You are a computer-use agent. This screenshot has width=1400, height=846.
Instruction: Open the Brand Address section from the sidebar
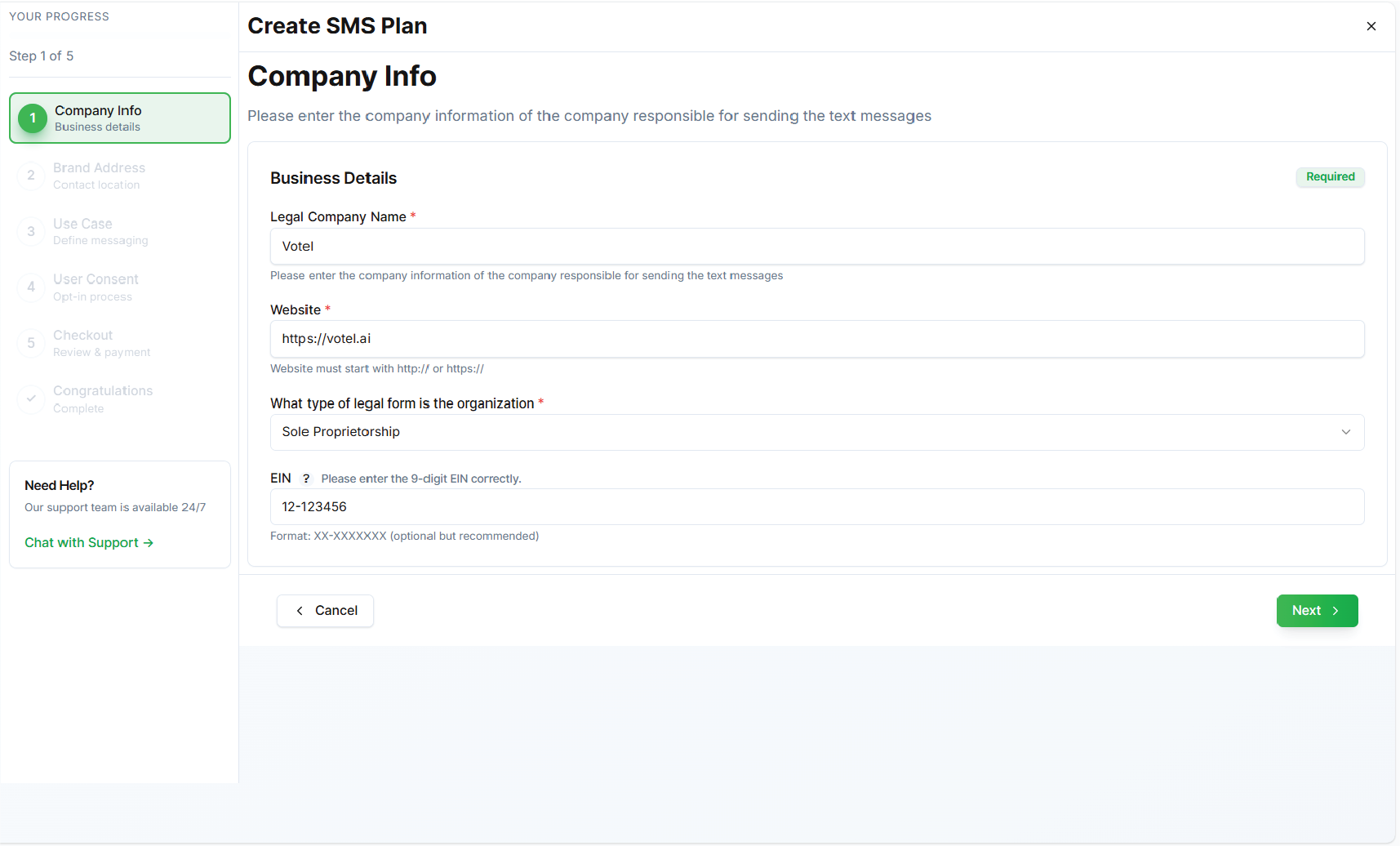119,176
